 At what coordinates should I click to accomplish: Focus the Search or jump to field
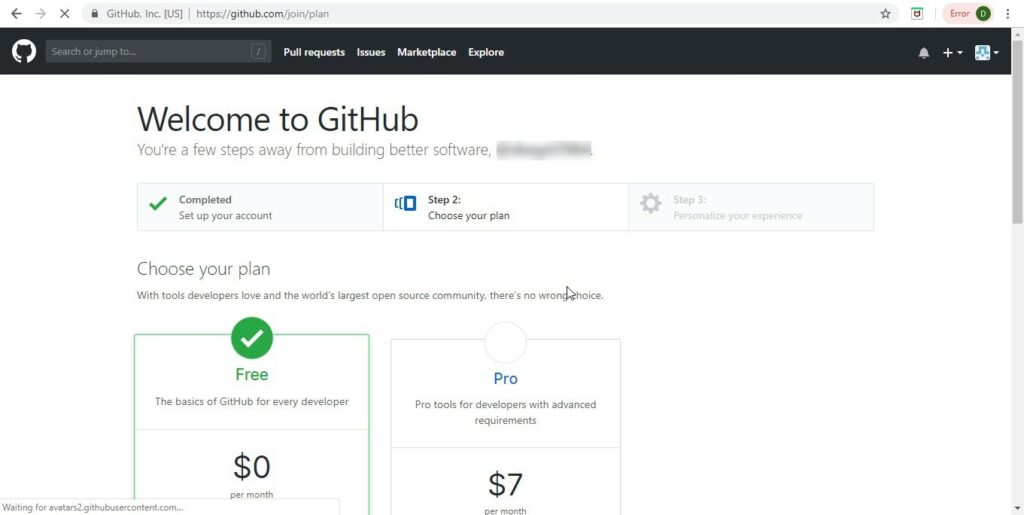[x=158, y=52]
